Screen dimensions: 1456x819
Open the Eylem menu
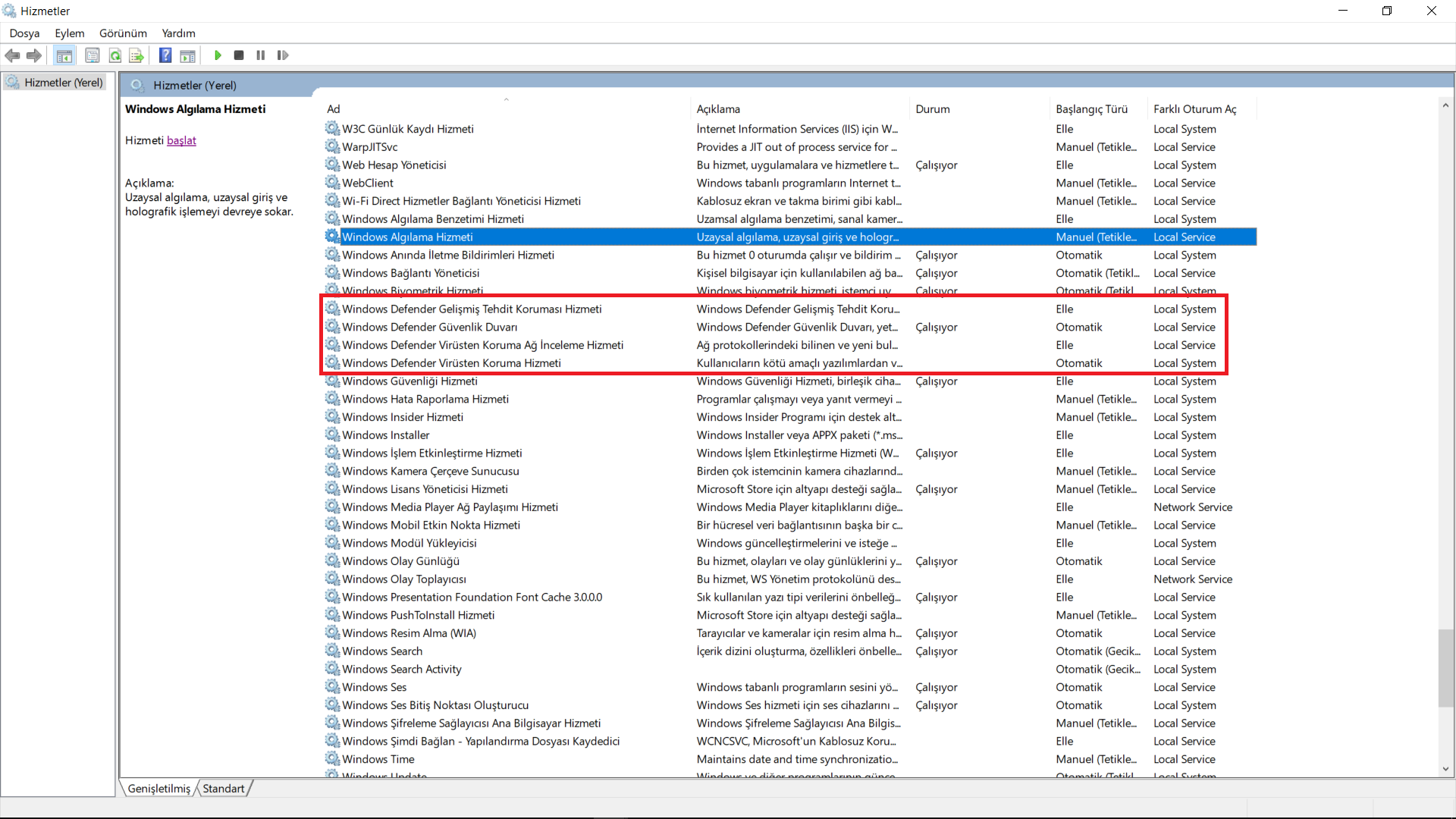70,33
